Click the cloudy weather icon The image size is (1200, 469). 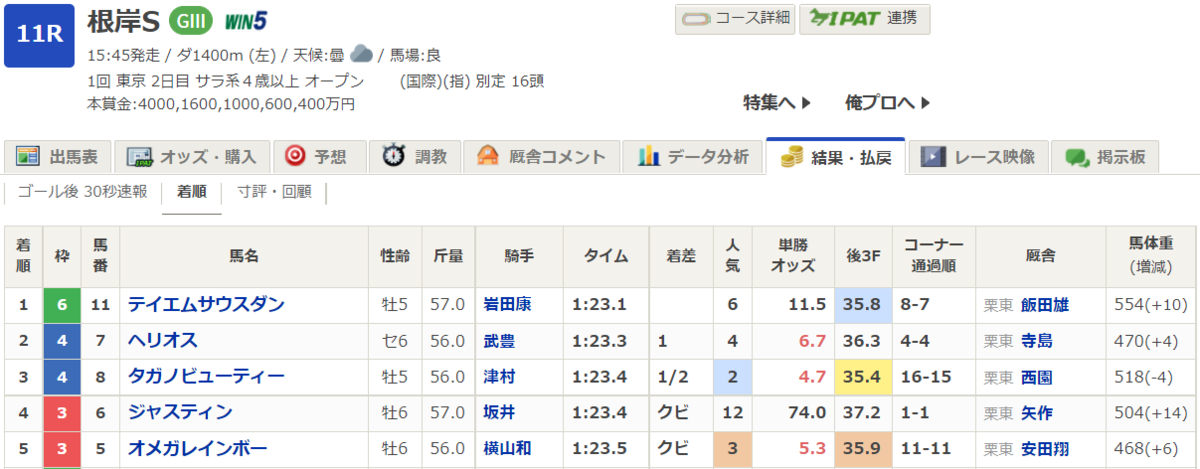tap(362, 55)
